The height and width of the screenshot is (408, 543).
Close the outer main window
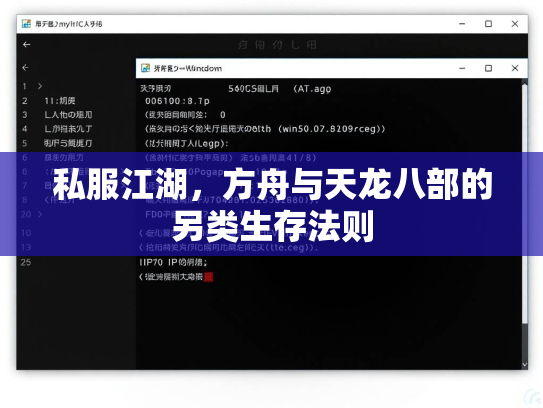click(515, 24)
